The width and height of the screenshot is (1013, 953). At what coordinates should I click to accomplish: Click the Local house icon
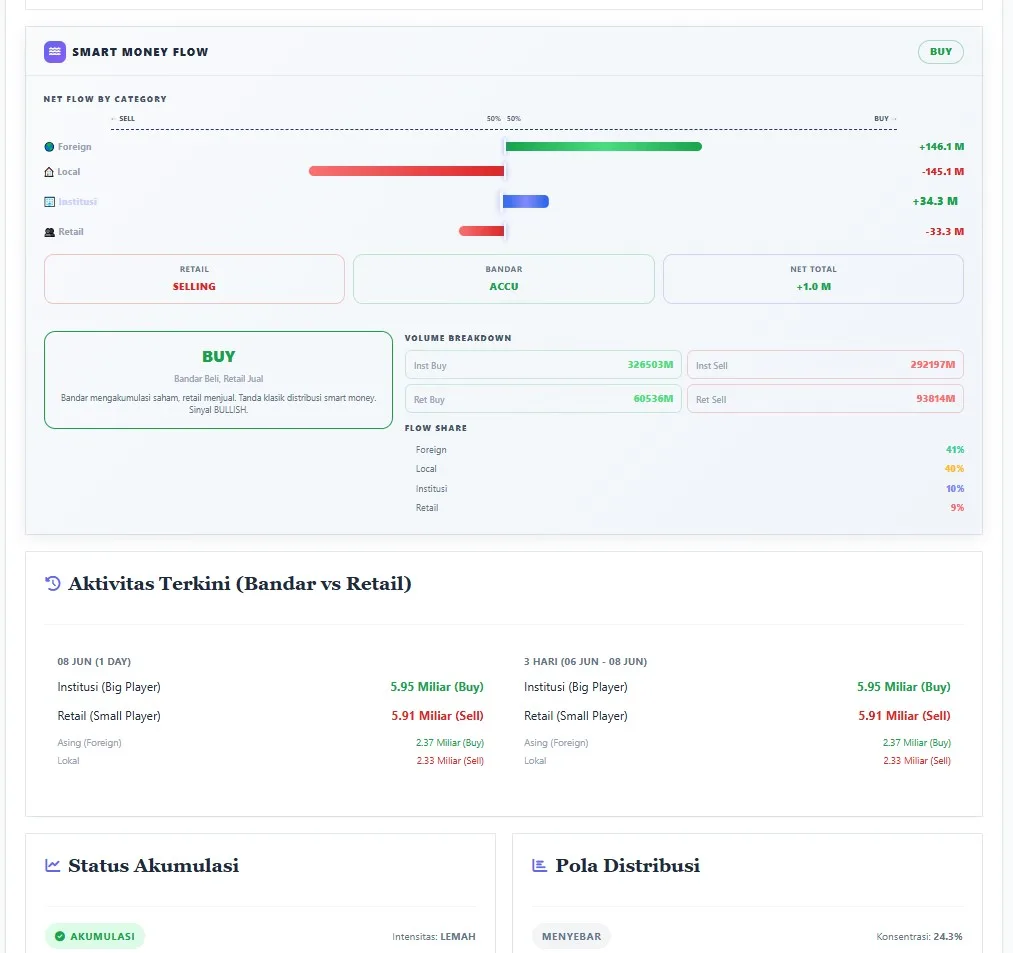(49, 172)
